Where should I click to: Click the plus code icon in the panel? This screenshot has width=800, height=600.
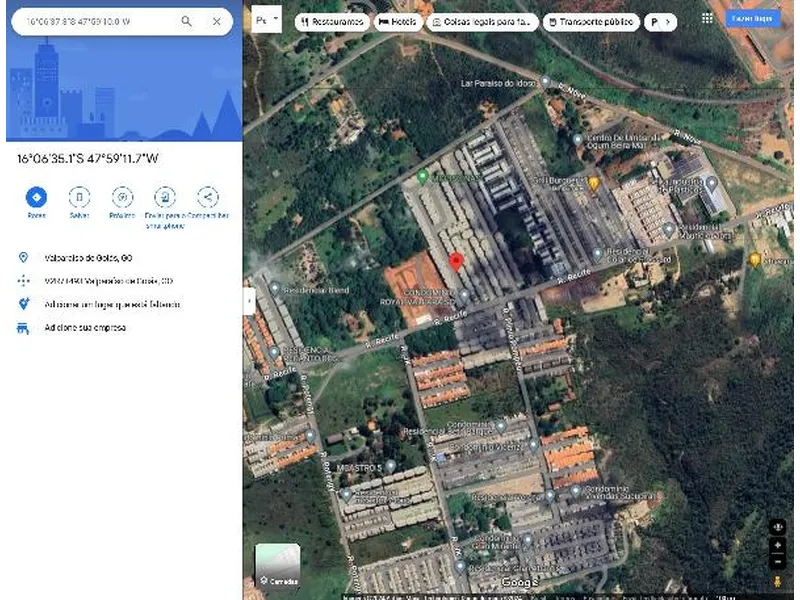point(23,281)
